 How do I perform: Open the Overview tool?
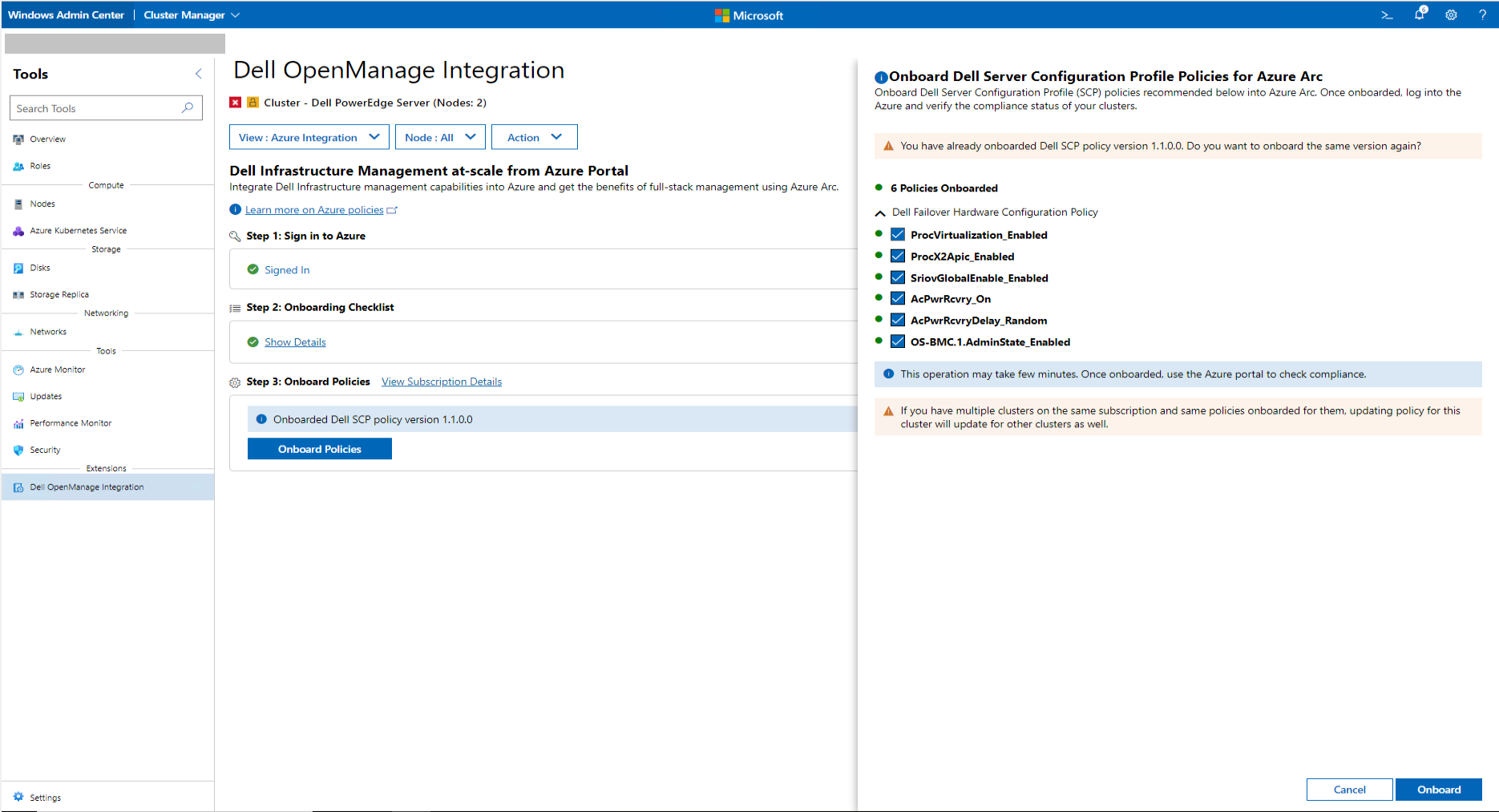click(x=48, y=139)
